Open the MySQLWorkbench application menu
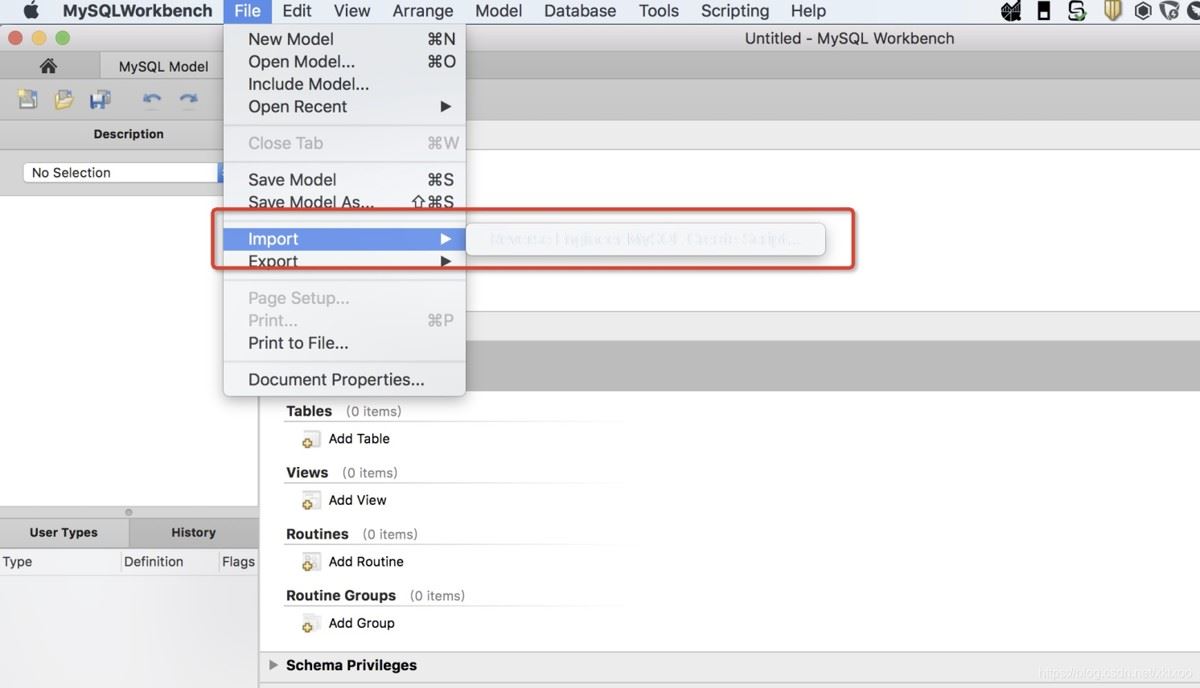Viewport: 1200px width, 688px height. pyautogui.click(x=138, y=11)
